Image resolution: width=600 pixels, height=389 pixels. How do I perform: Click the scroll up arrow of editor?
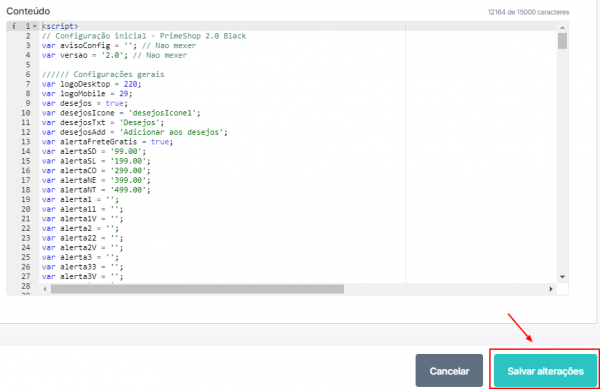pos(562,28)
